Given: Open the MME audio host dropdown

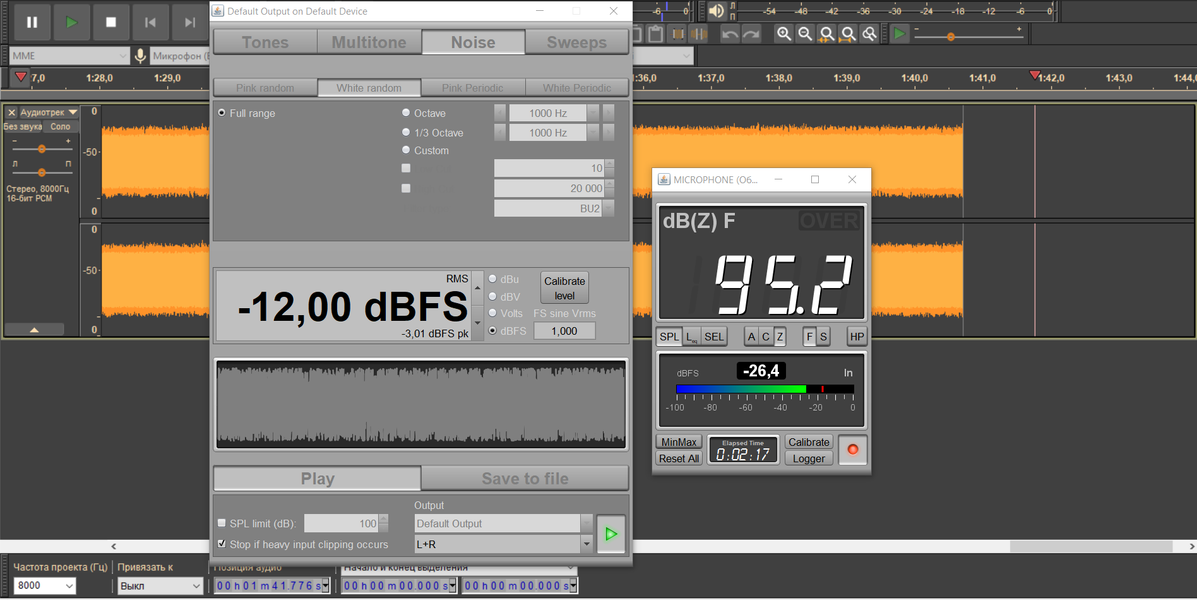Looking at the screenshot, I should 69,56.
